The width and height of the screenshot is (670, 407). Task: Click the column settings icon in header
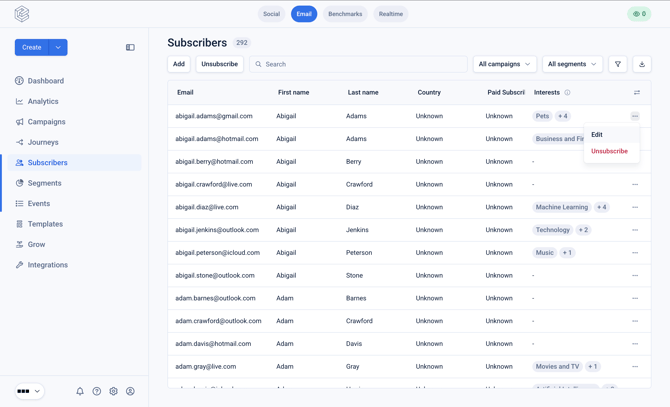(x=637, y=92)
